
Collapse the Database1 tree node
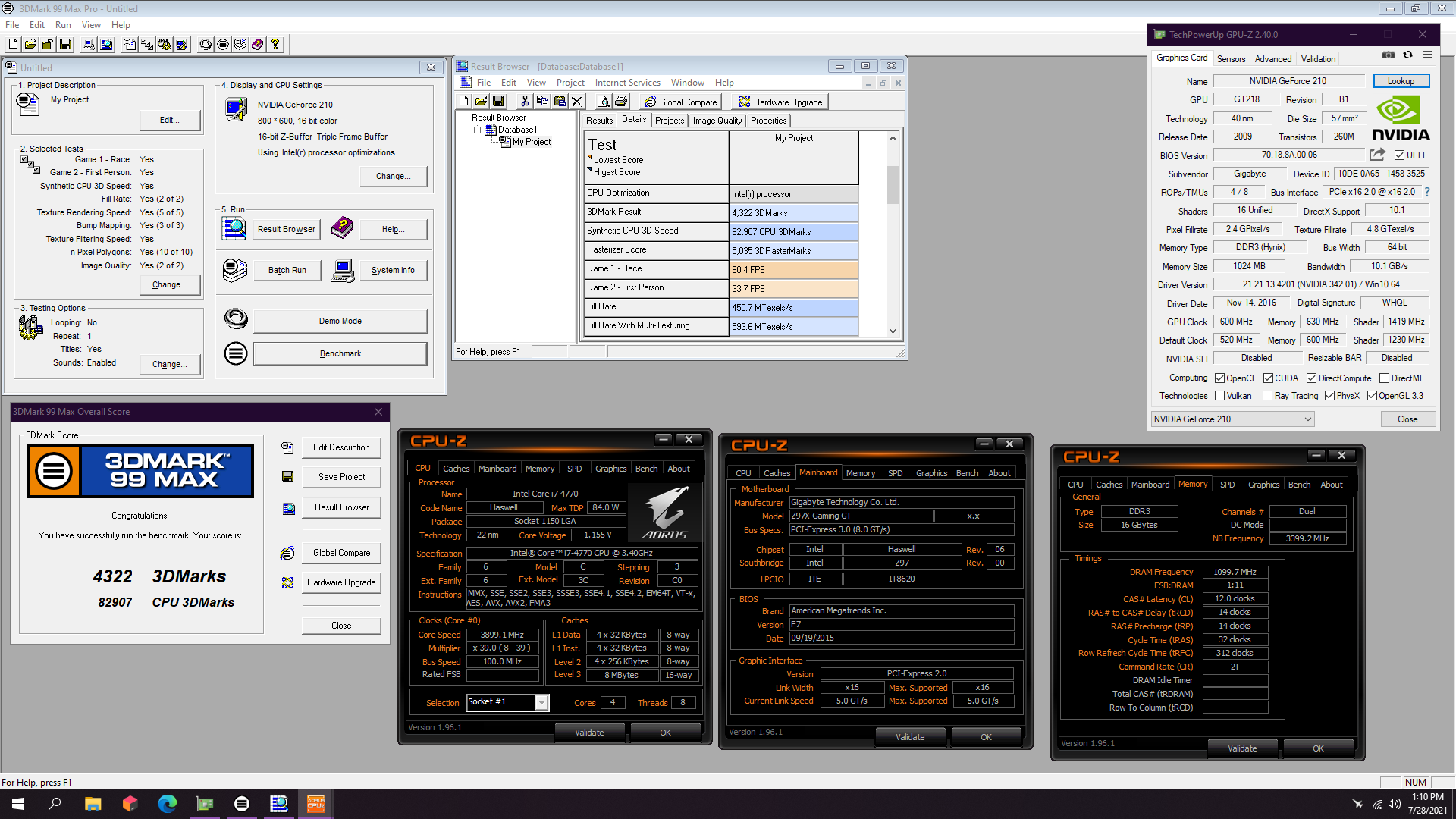pyautogui.click(x=478, y=130)
